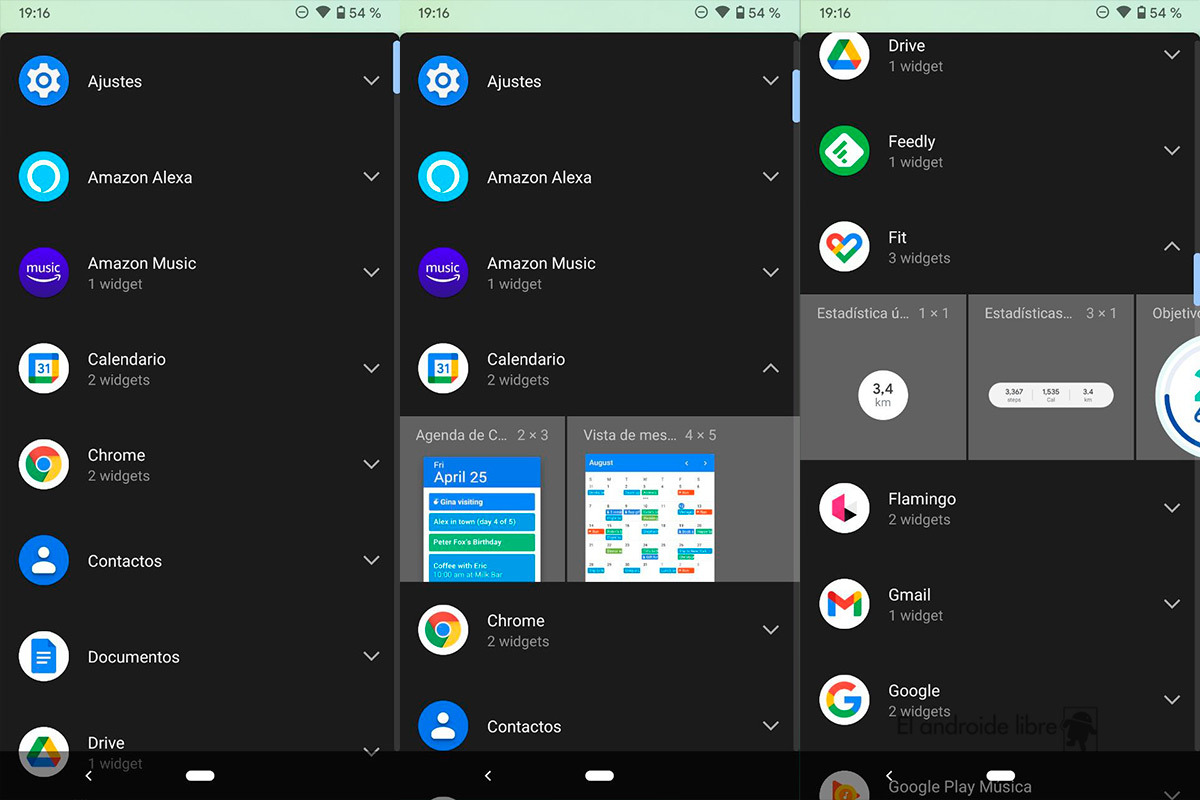Tap the Google G icon
This screenshot has width=1200, height=800.
coord(844,701)
